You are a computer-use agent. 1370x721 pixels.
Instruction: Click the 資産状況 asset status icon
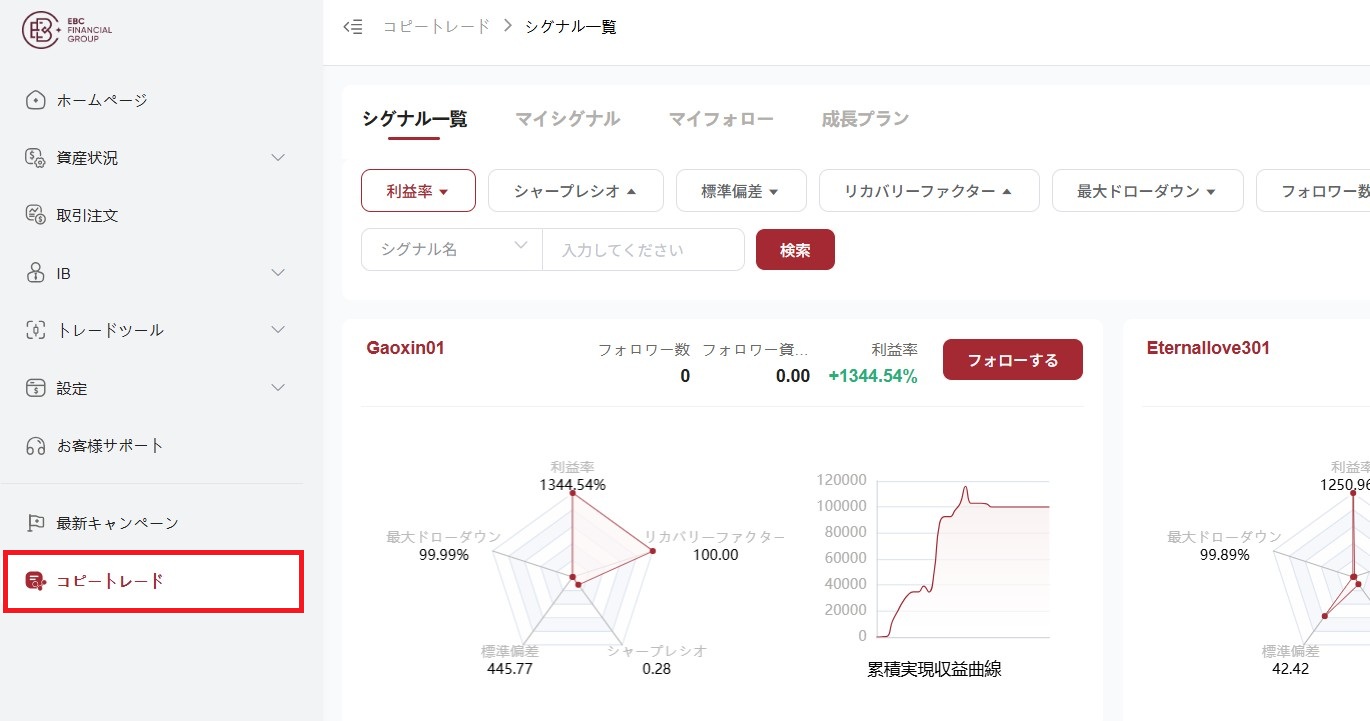[36, 158]
